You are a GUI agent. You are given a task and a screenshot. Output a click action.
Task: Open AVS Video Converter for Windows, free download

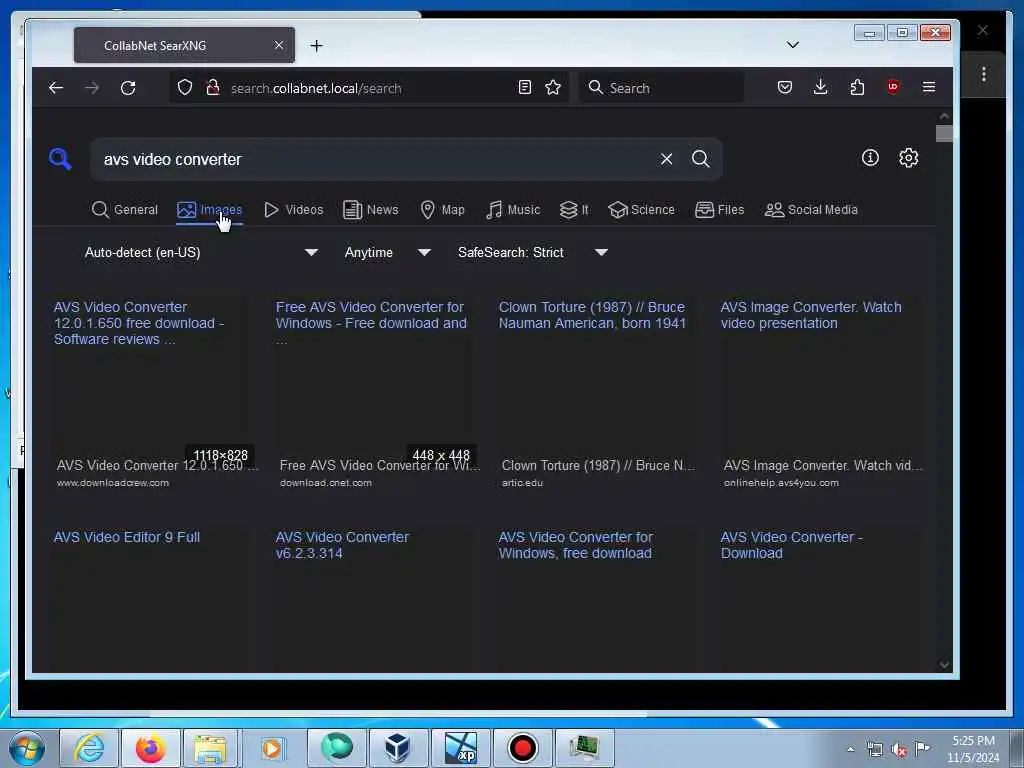click(x=575, y=545)
